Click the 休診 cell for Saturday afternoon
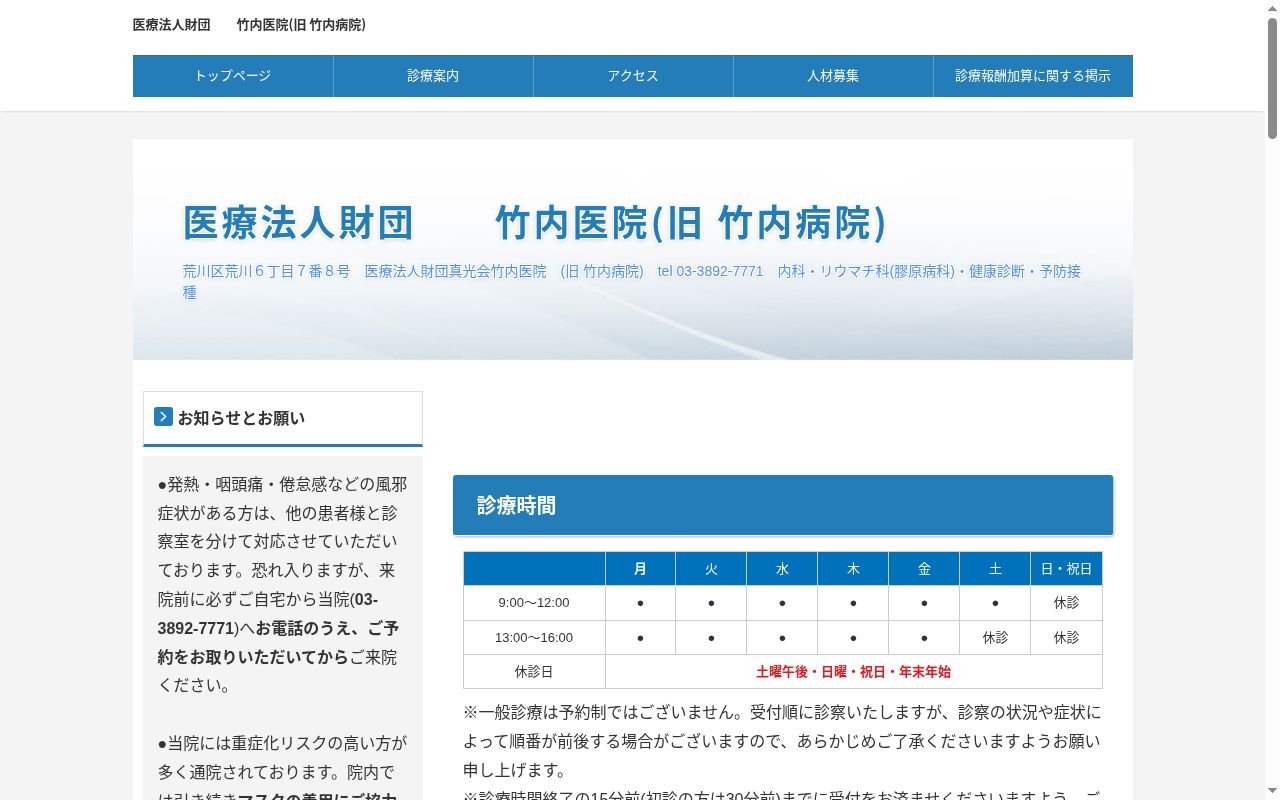1280x800 pixels. tap(995, 637)
